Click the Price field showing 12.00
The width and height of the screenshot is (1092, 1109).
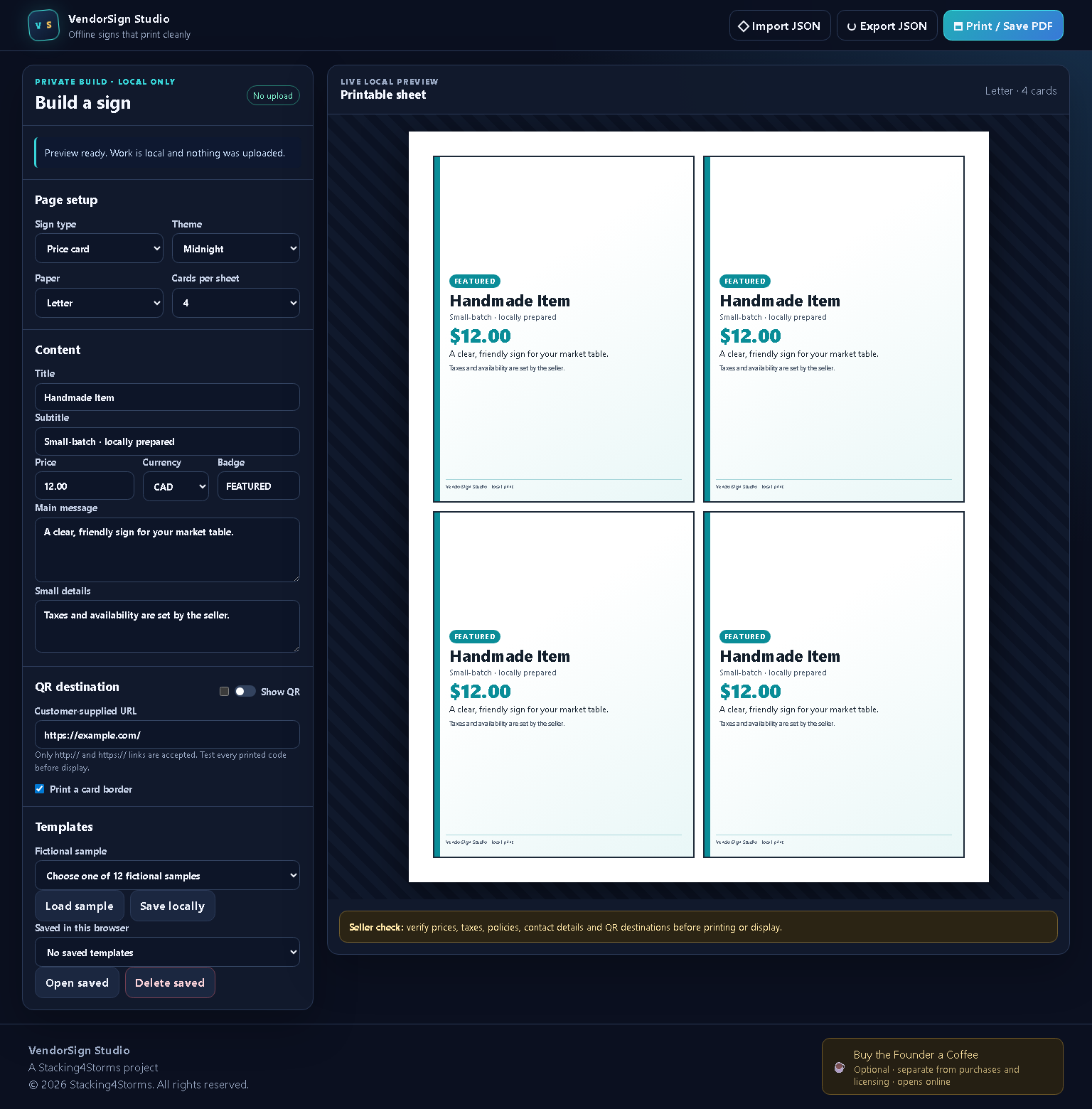pos(85,486)
